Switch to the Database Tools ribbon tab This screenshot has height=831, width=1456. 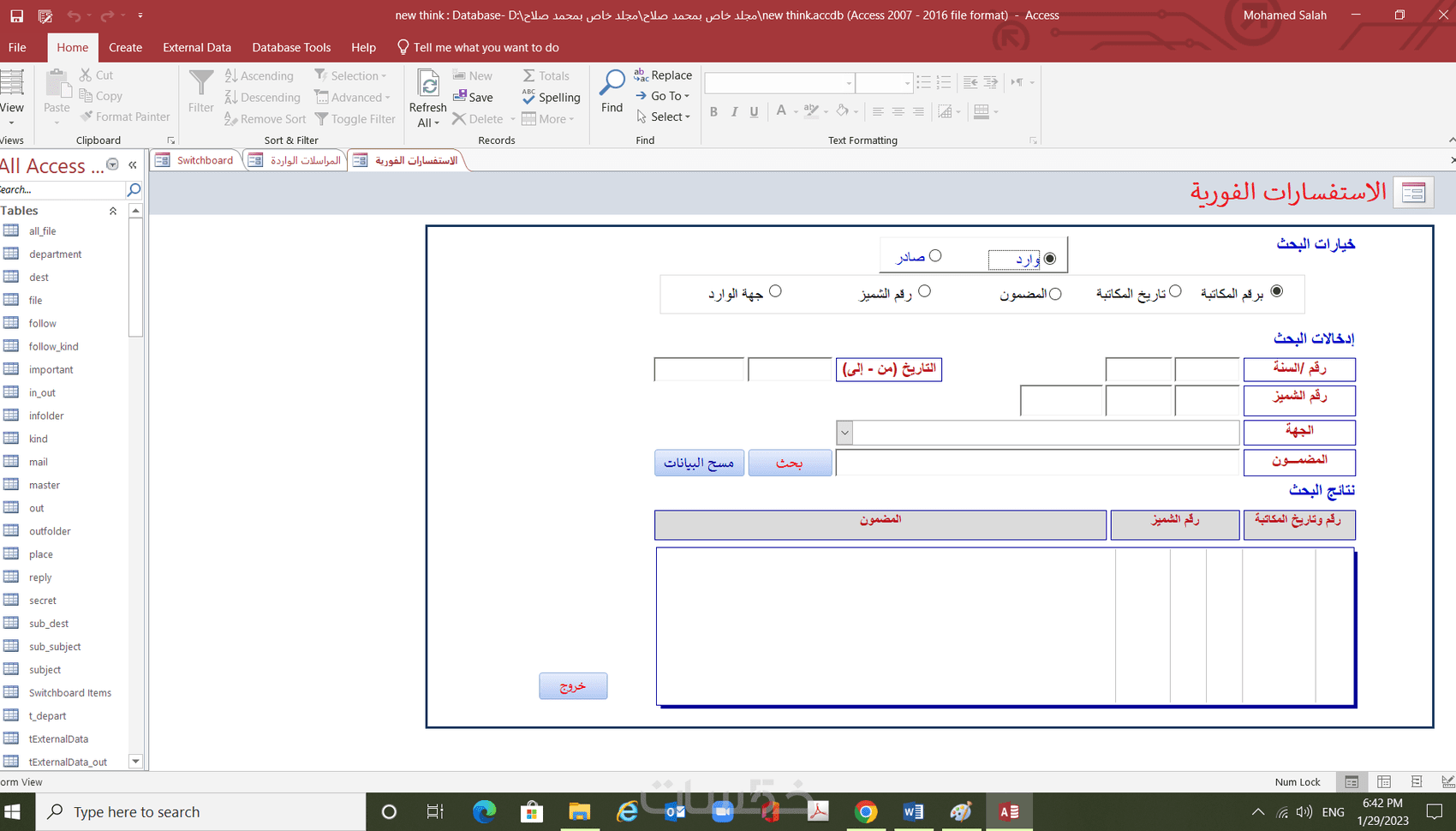tap(291, 47)
